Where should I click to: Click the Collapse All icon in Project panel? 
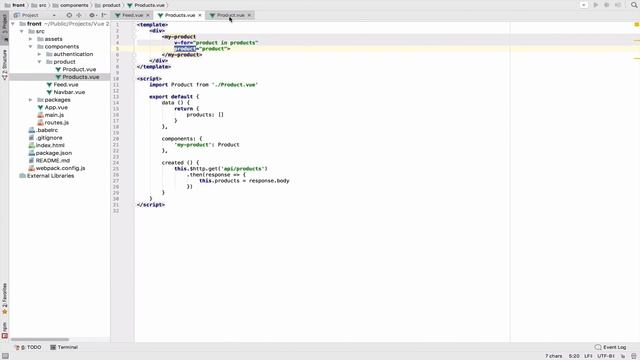click(x=79, y=15)
